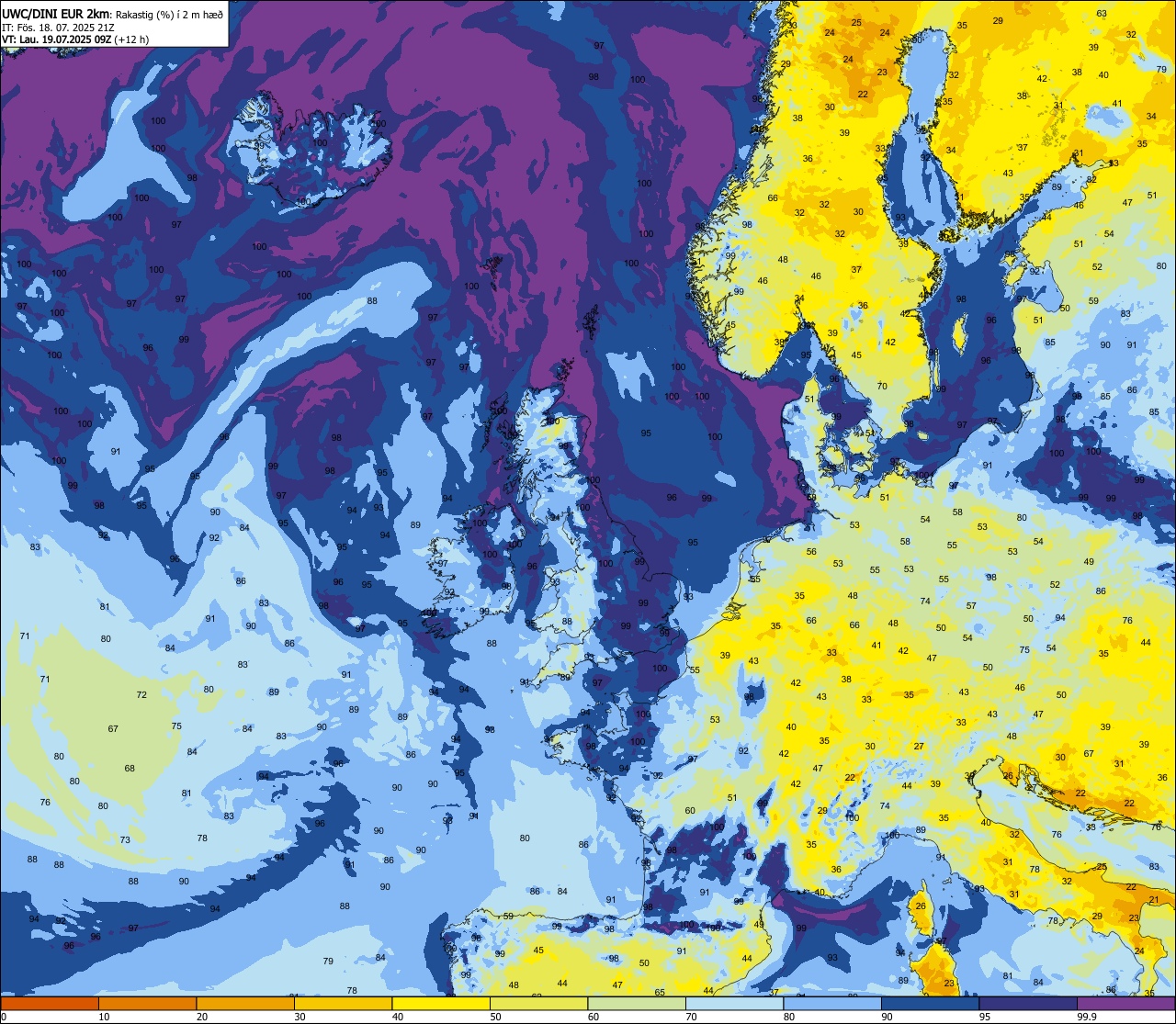This screenshot has width=1176, height=1024.
Task: Click the 99.9 tick label on the color scale
Action: pos(1087,1017)
